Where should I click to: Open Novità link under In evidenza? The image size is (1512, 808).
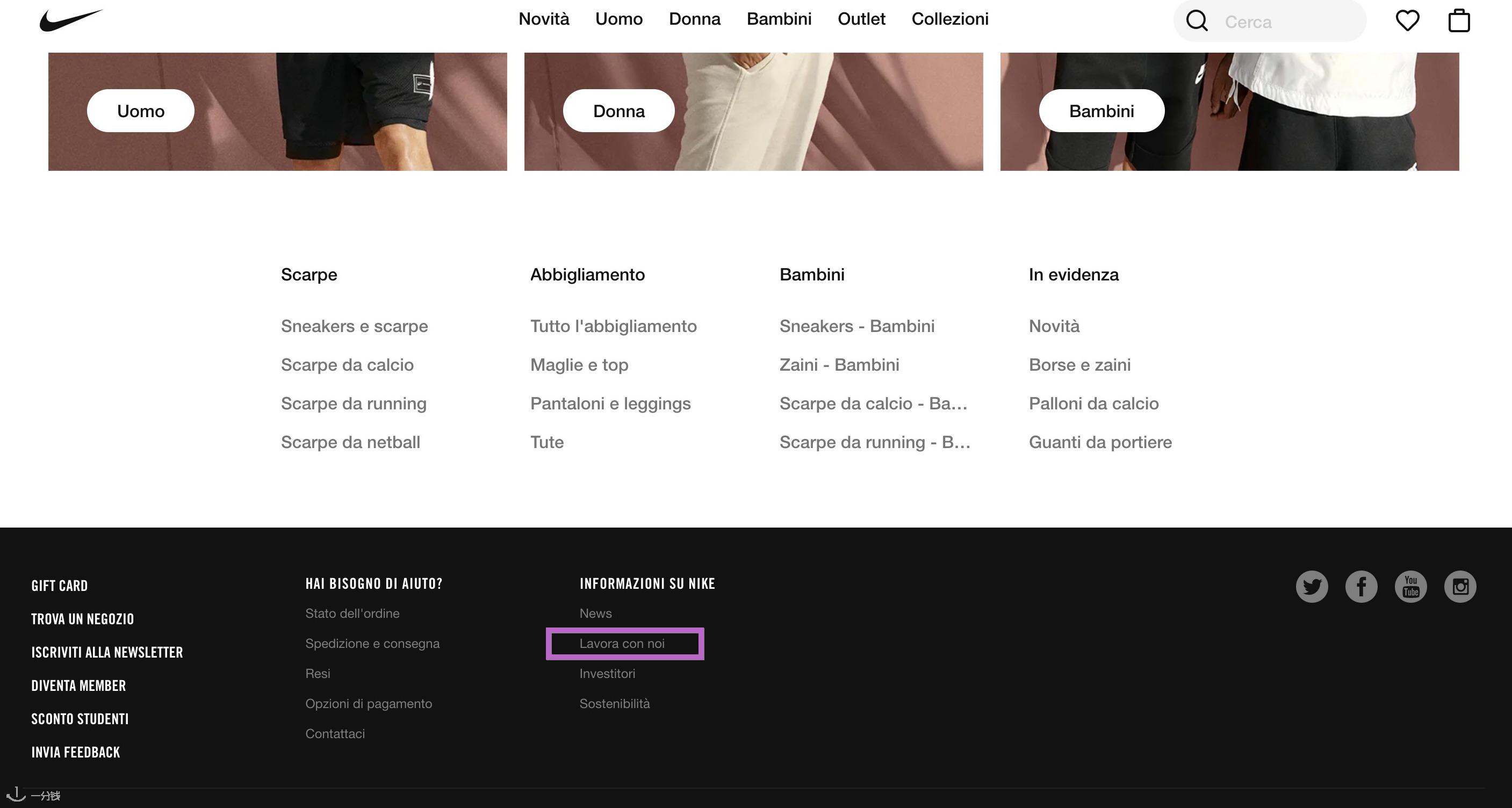point(1054,326)
